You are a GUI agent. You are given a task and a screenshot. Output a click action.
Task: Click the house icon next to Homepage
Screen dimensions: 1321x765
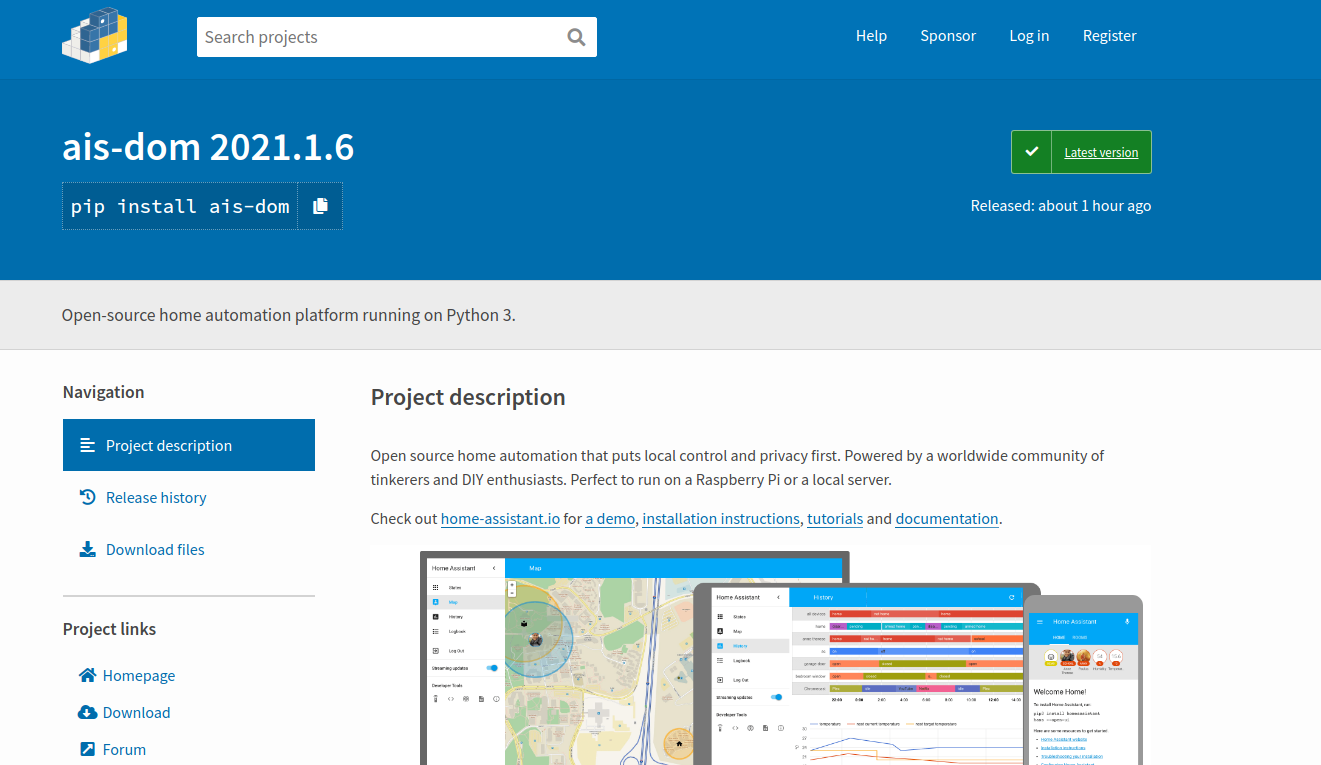[88, 675]
